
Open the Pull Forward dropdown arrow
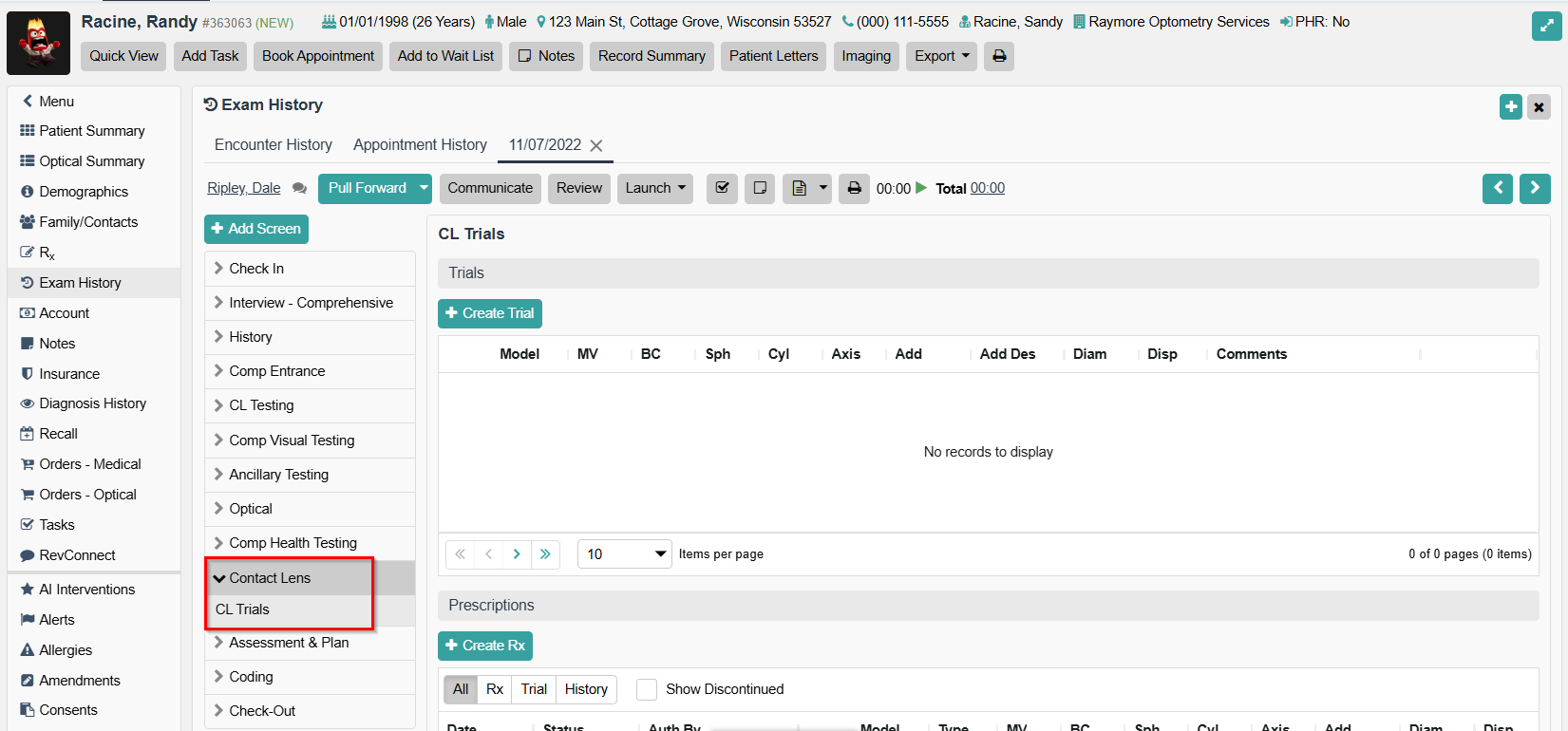424,188
